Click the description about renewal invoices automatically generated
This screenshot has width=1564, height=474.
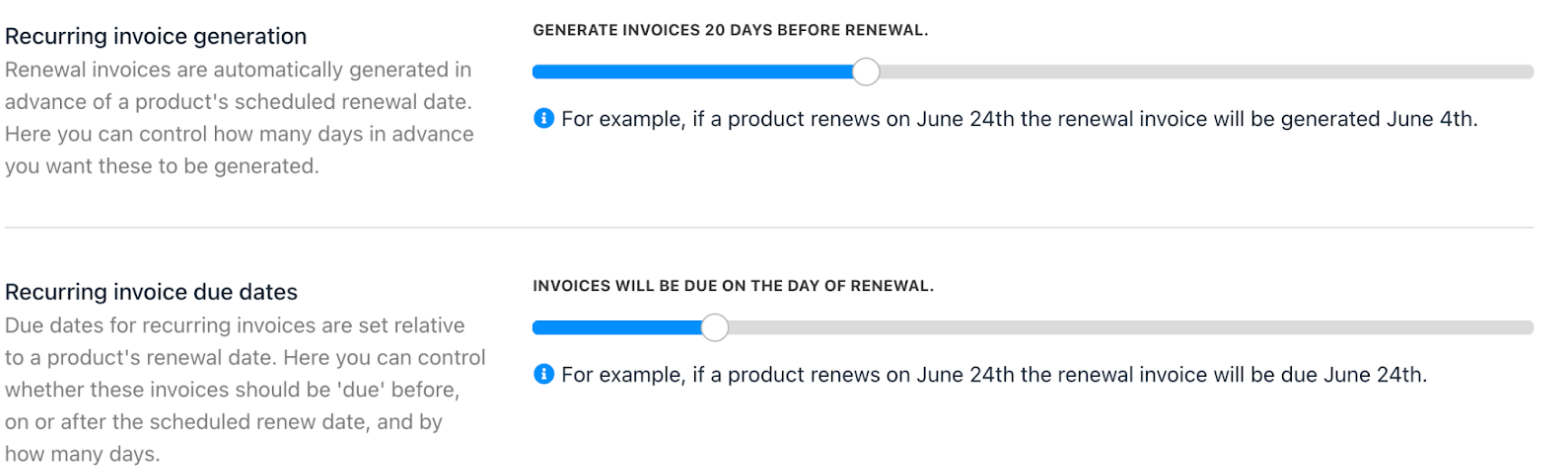240,119
